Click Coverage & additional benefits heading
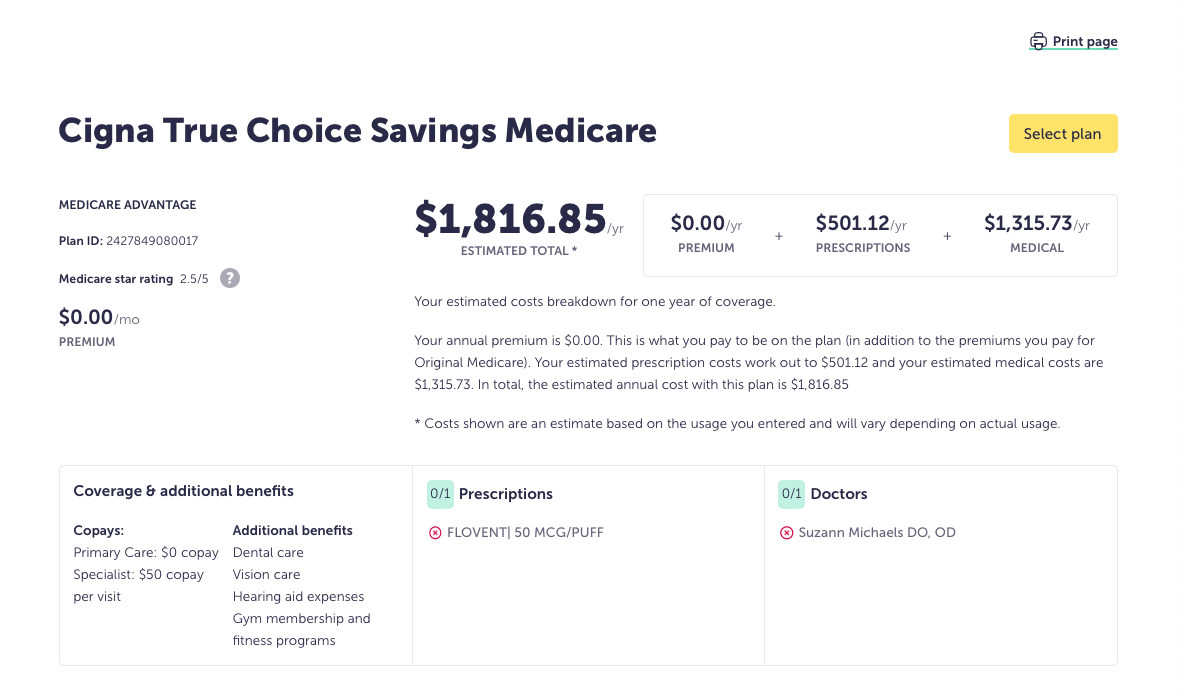The image size is (1177, 696). (184, 491)
